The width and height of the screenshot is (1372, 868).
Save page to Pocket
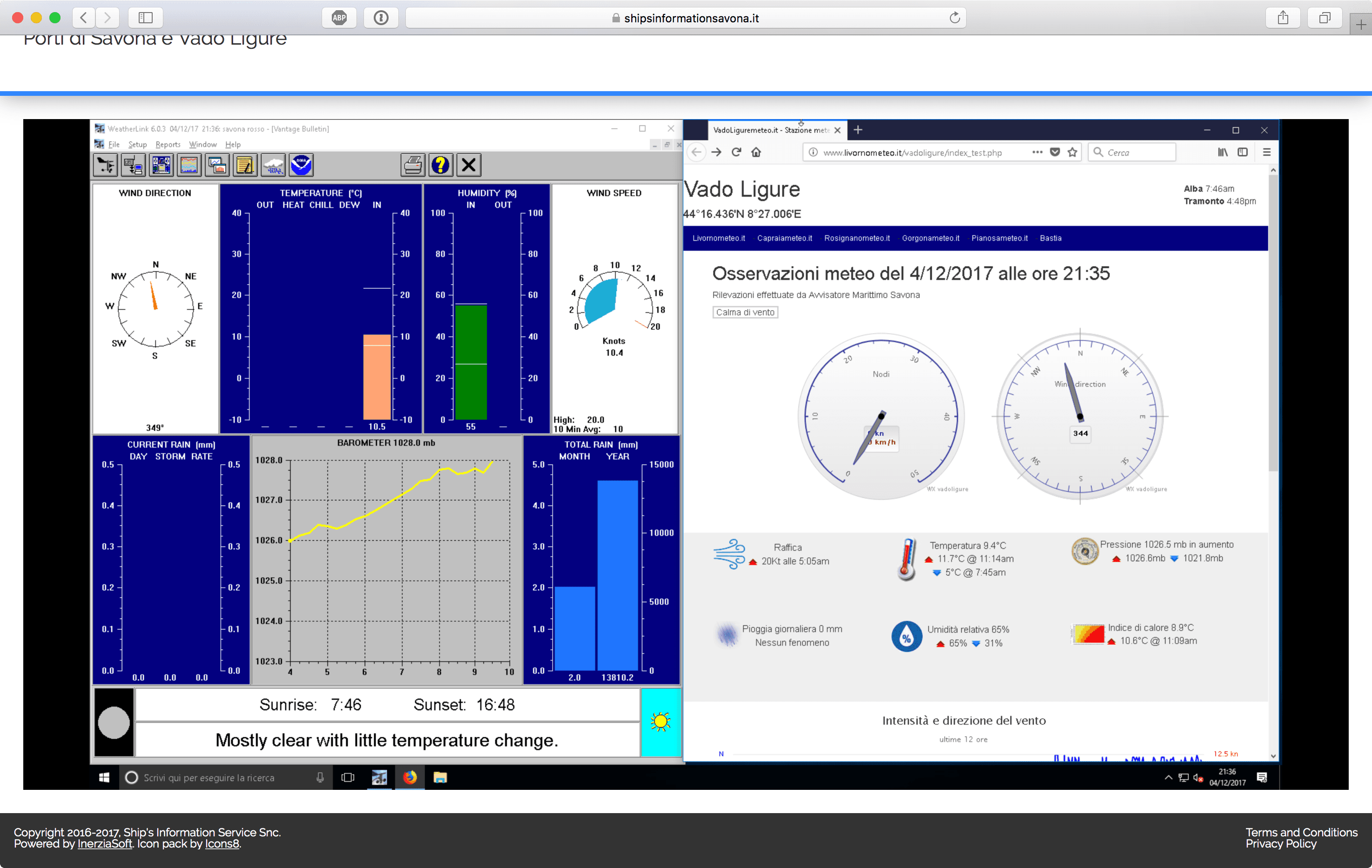point(1055,152)
